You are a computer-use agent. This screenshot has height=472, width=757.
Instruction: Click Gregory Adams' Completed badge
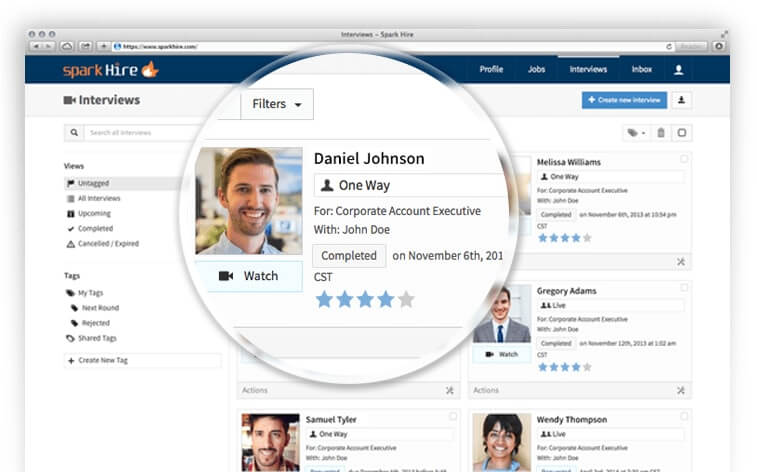point(556,344)
